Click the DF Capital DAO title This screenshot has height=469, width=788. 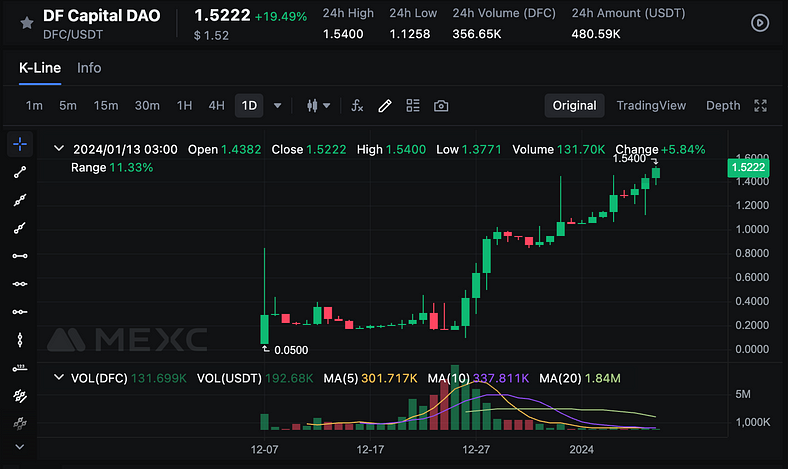[102, 16]
